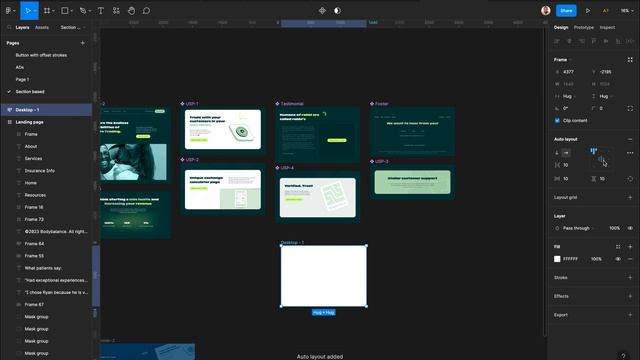Image resolution: width=640 pixels, height=360 pixels.
Task: Toggle fill visibility eye icon
Action: pyautogui.click(x=618, y=259)
